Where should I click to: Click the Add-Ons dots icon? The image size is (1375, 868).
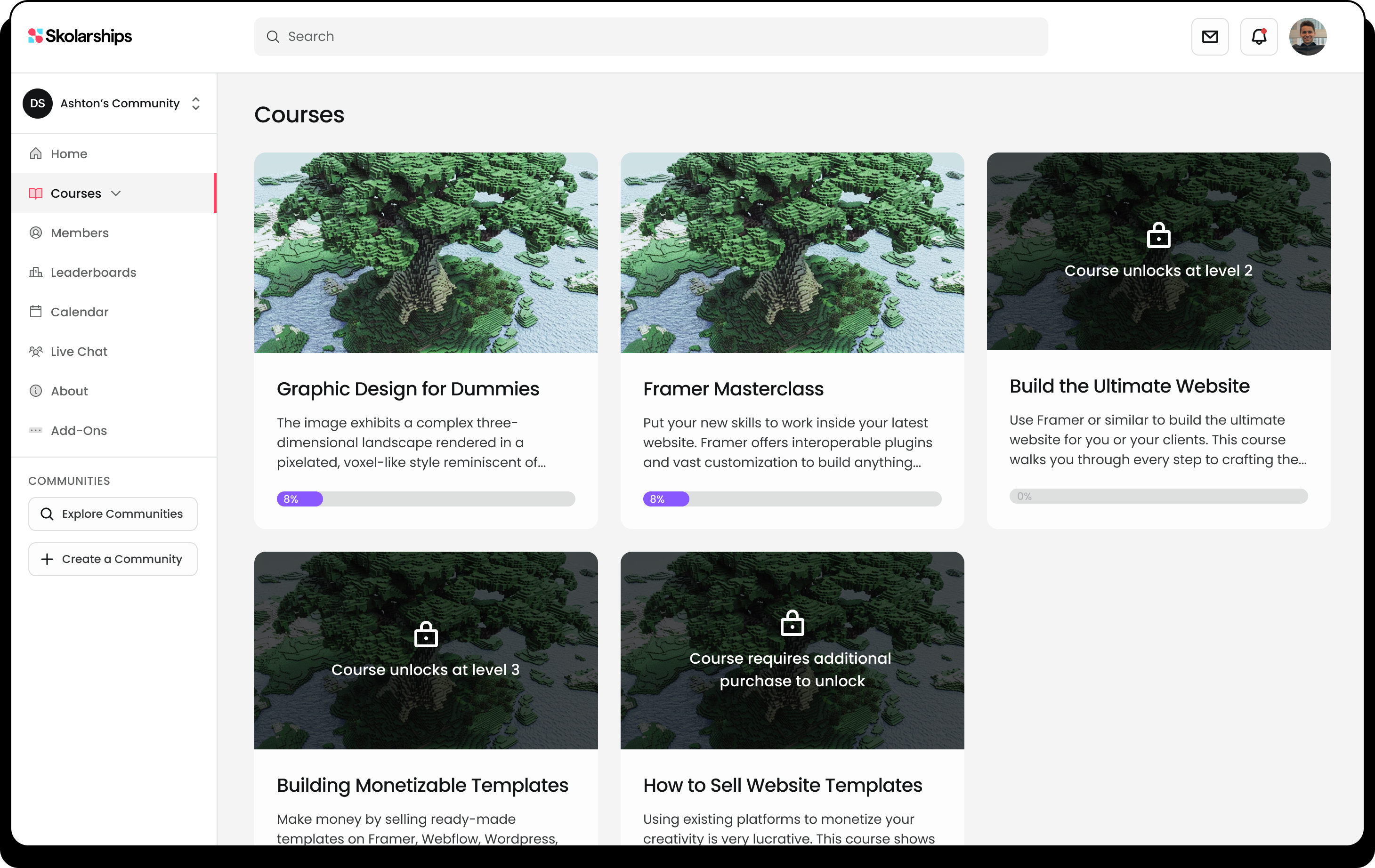click(x=36, y=430)
